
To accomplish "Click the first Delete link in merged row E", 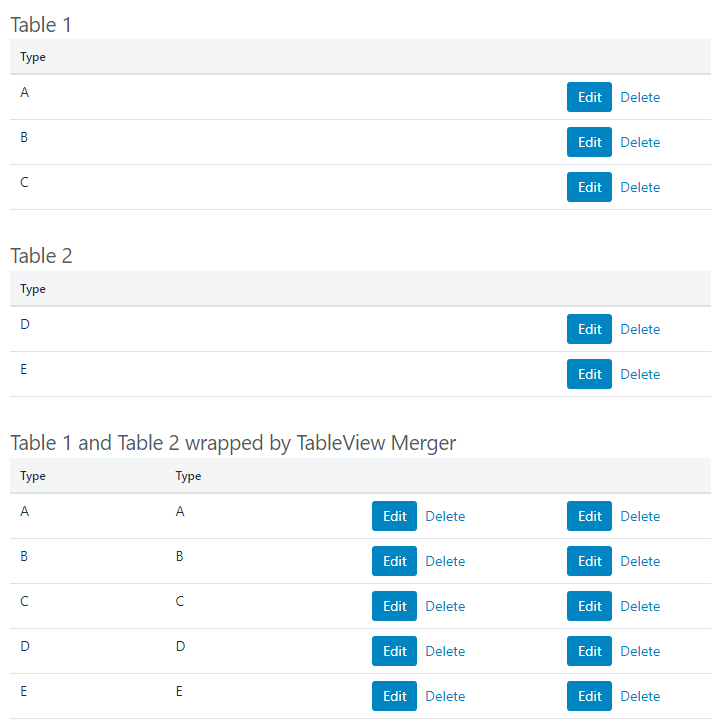I will click(445, 696).
